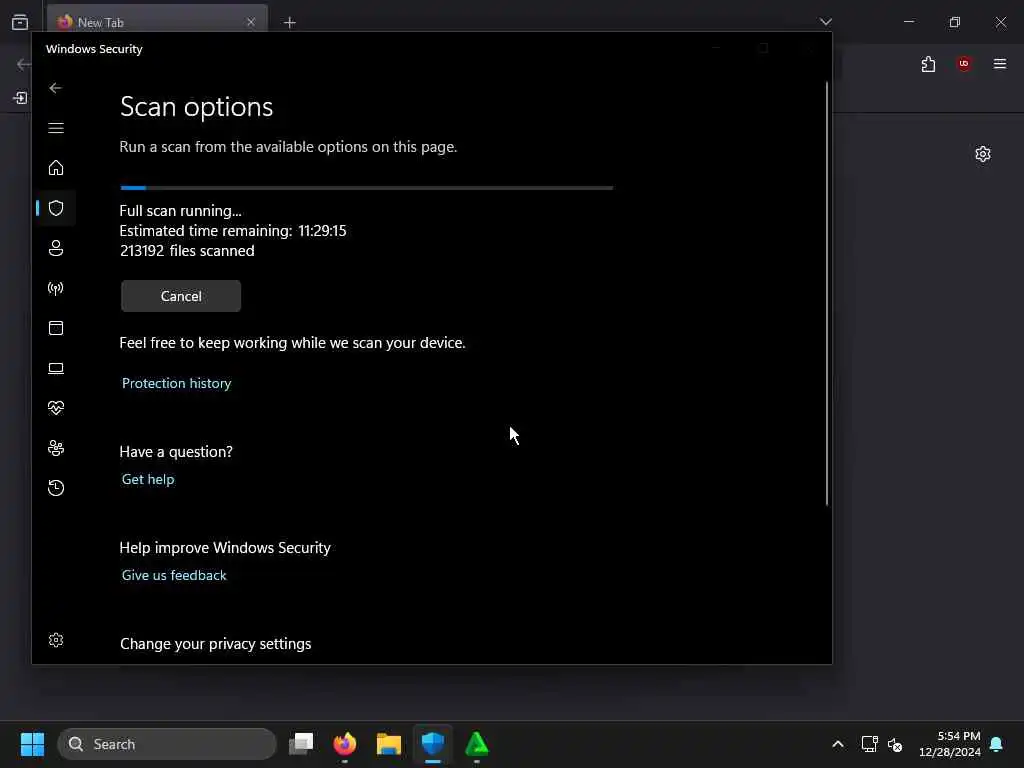
Task: Open File Explorer on the taskbar
Action: click(x=389, y=743)
